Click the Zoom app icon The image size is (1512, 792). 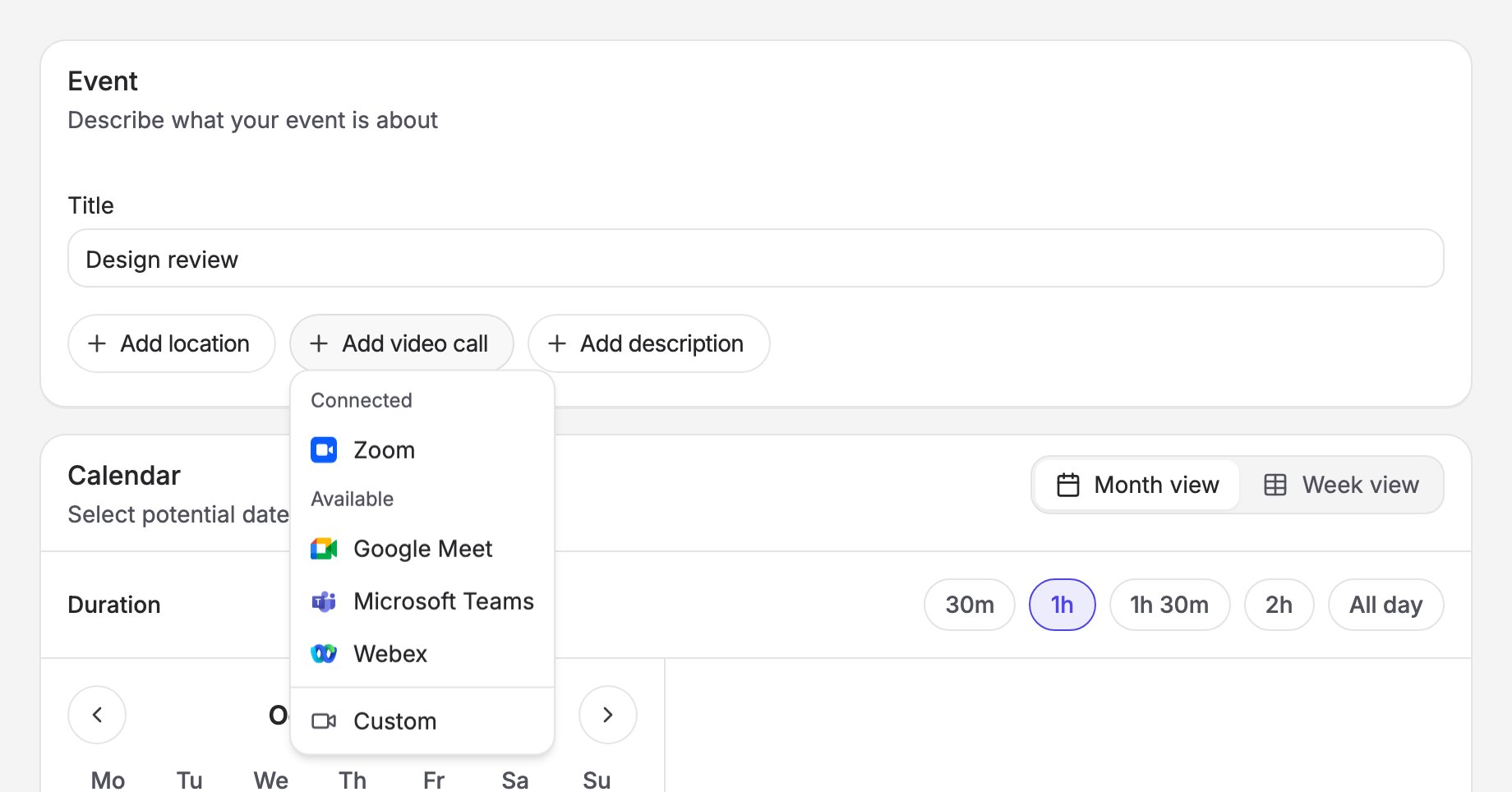click(324, 450)
